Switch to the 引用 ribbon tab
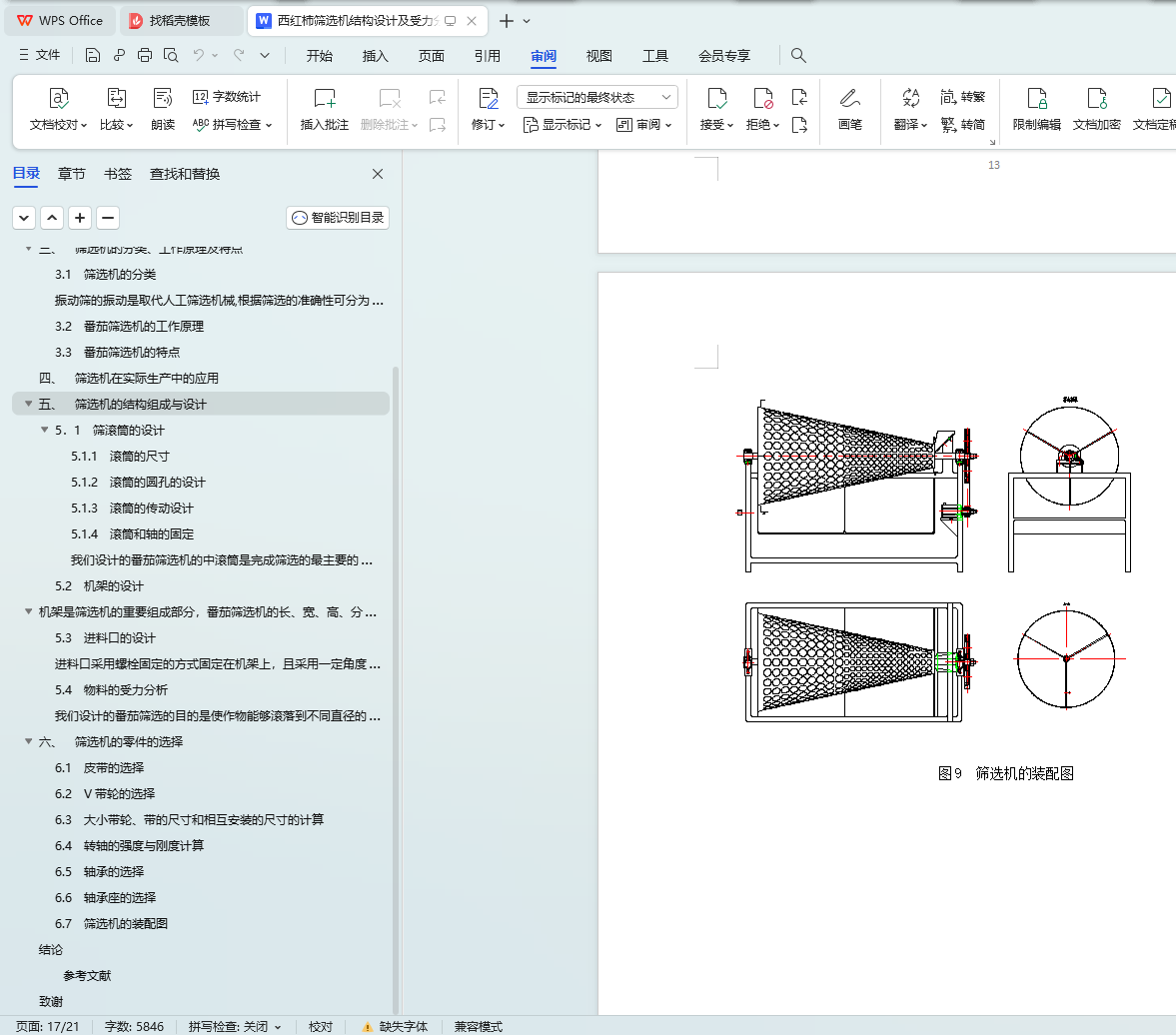The height and width of the screenshot is (1035, 1176). tap(488, 56)
